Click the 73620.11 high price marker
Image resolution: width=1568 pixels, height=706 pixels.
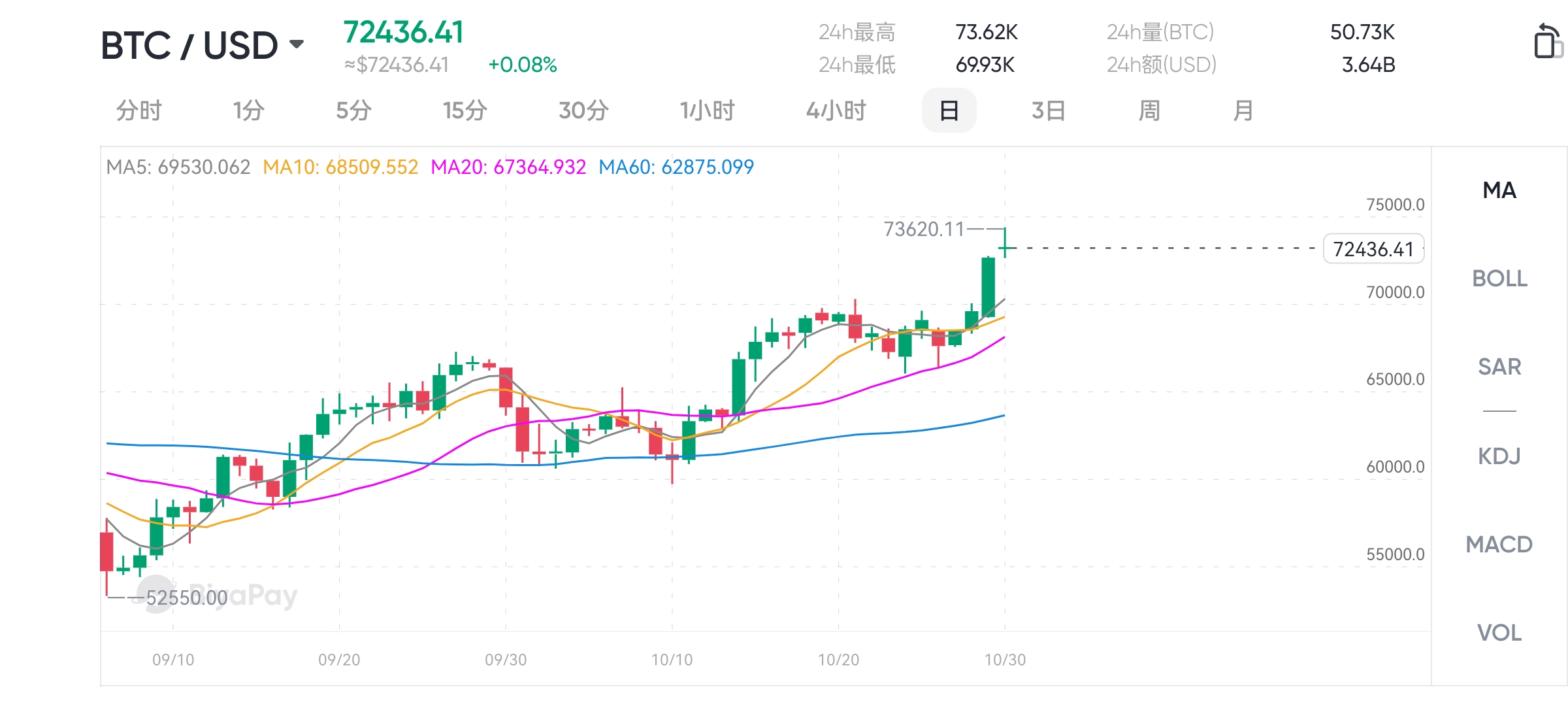coord(924,229)
